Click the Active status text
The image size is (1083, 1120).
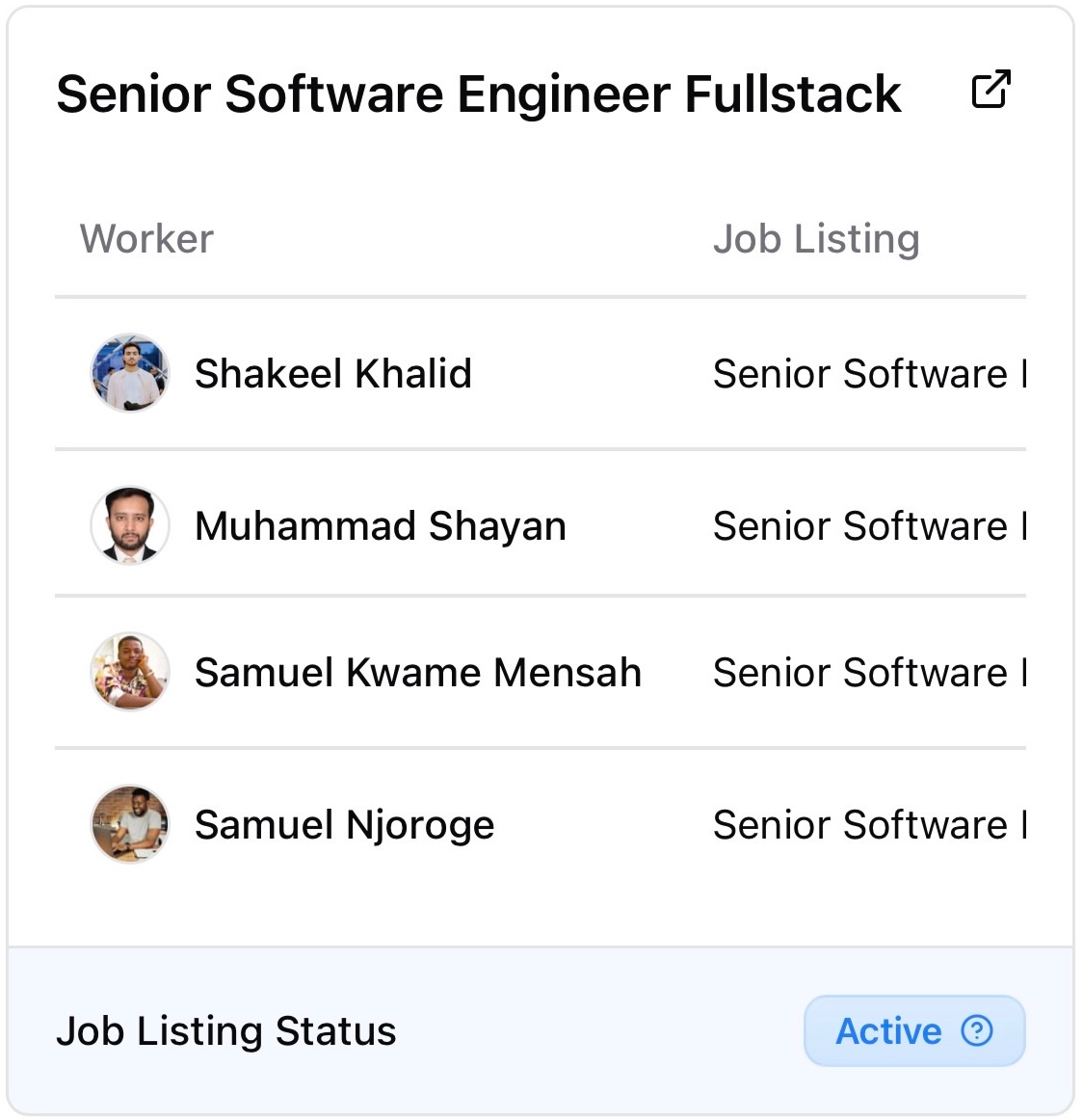pyautogui.click(x=888, y=1030)
